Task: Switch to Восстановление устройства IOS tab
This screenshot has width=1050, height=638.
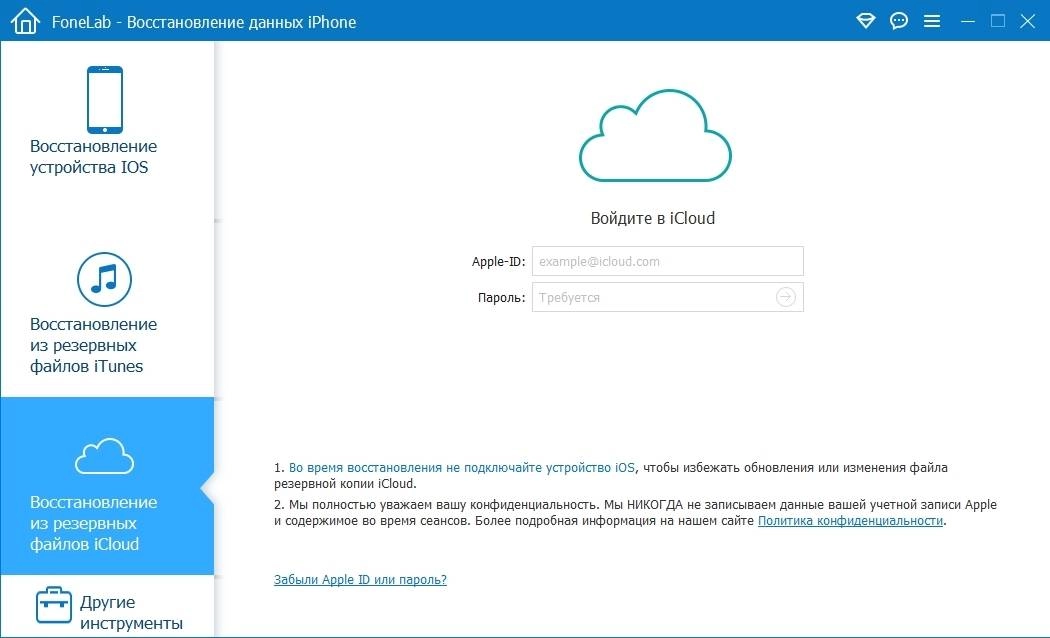Action: (x=107, y=131)
